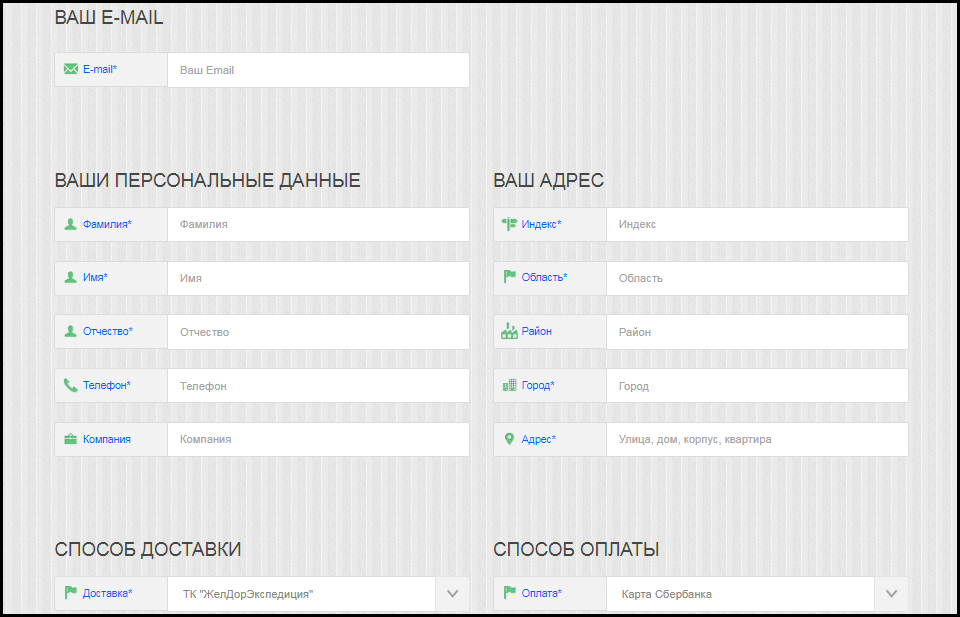Click into the Отчество input field

(x=318, y=331)
